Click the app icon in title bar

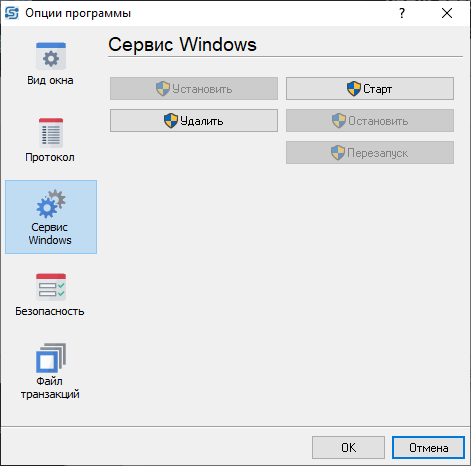click(12, 13)
